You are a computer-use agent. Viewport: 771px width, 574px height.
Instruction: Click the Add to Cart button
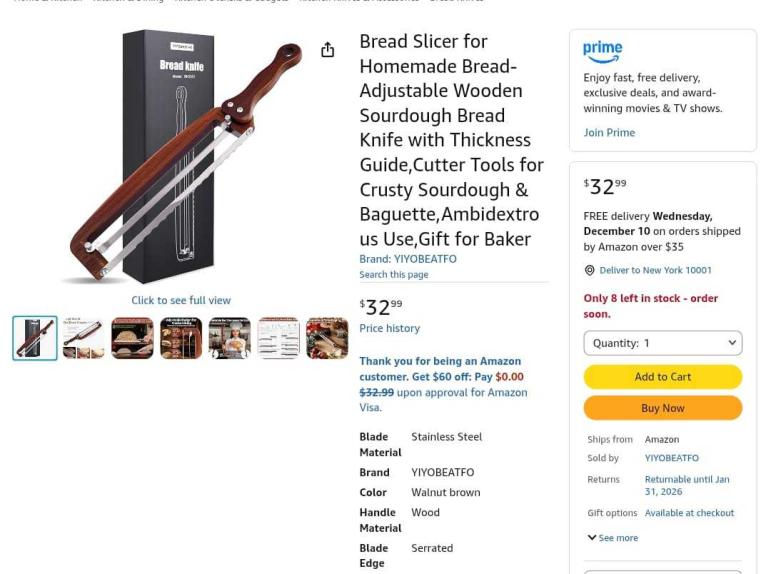[x=662, y=377]
